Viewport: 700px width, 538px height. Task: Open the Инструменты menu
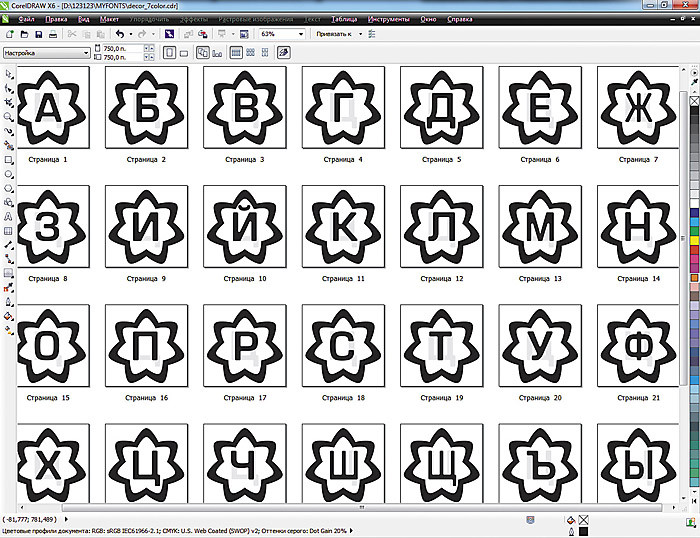pyautogui.click(x=389, y=19)
